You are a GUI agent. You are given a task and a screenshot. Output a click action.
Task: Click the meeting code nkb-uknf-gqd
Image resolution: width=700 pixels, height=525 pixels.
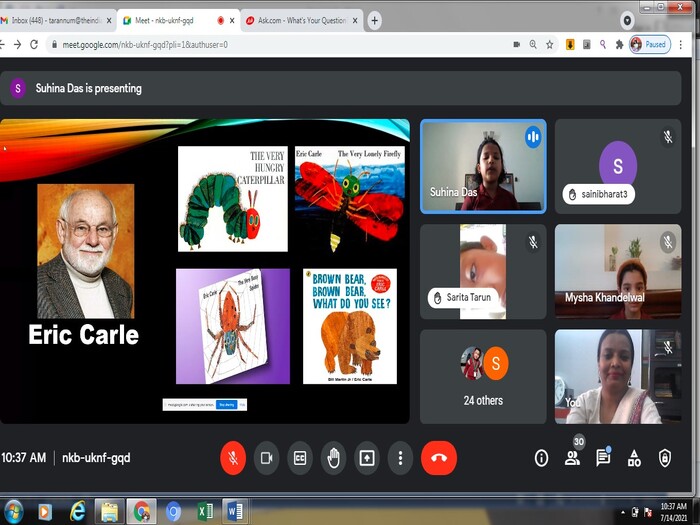point(96,458)
